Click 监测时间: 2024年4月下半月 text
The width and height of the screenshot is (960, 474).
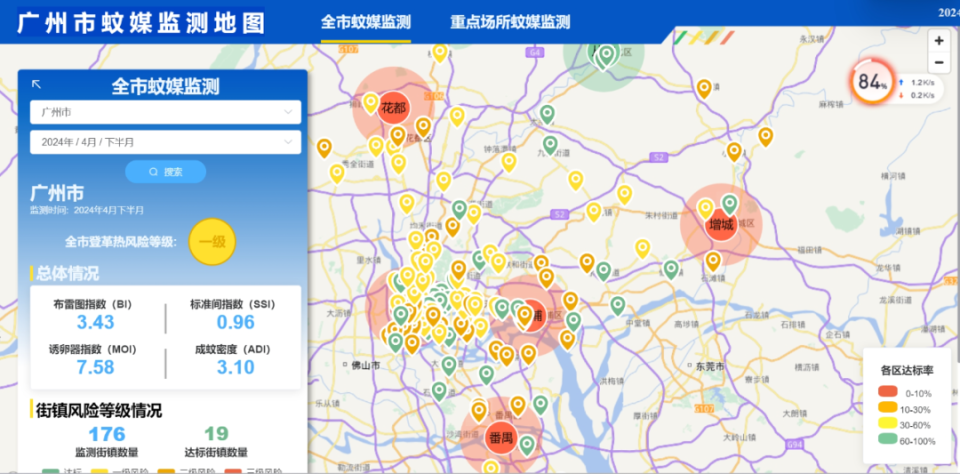pyautogui.click(x=87, y=210)
